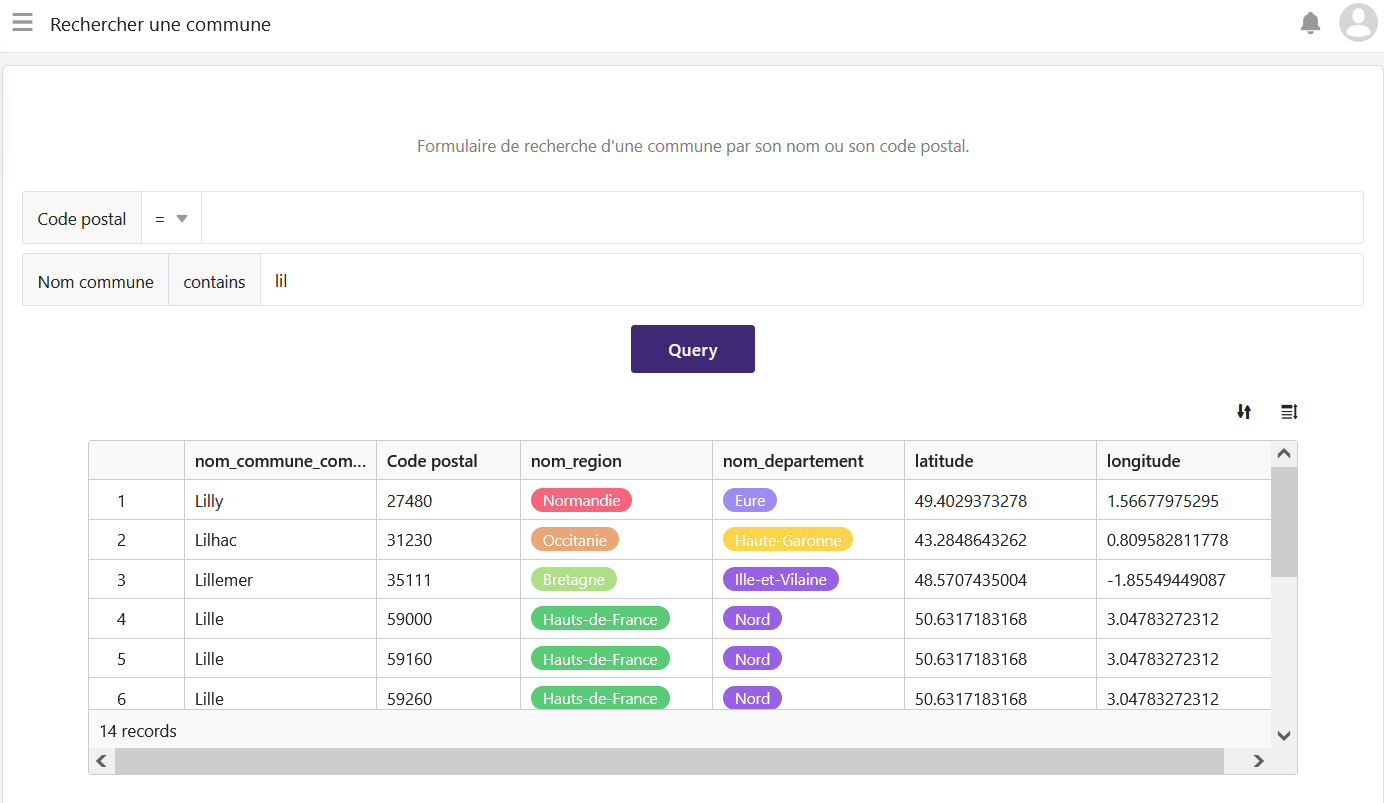Sort by Code postal column header
The width and height of the screenshot is (1384, 803).
click(x=449, y=461)
